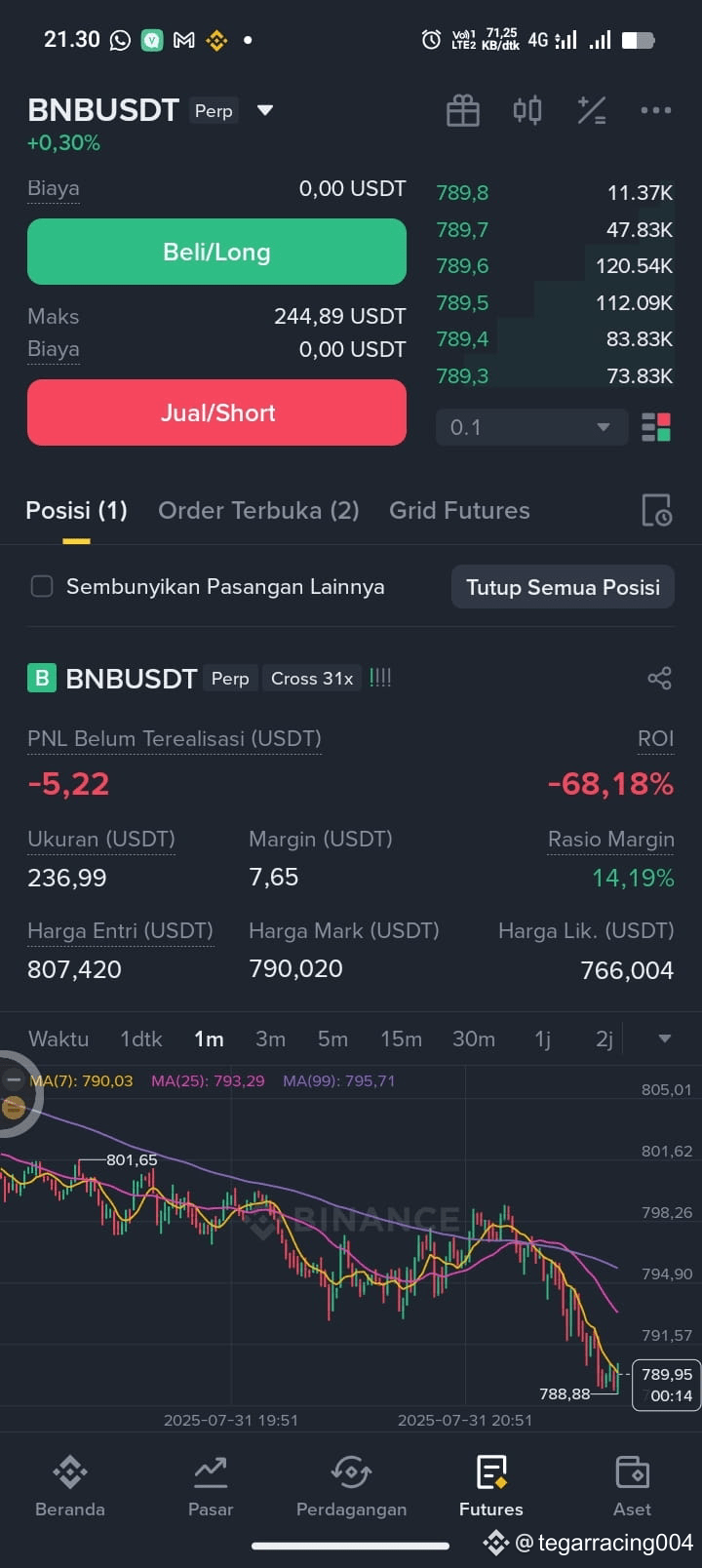The width and height of the screenshot is (702, 1568).
Task: Open the position history clock icon
Action: coord(656,510)
